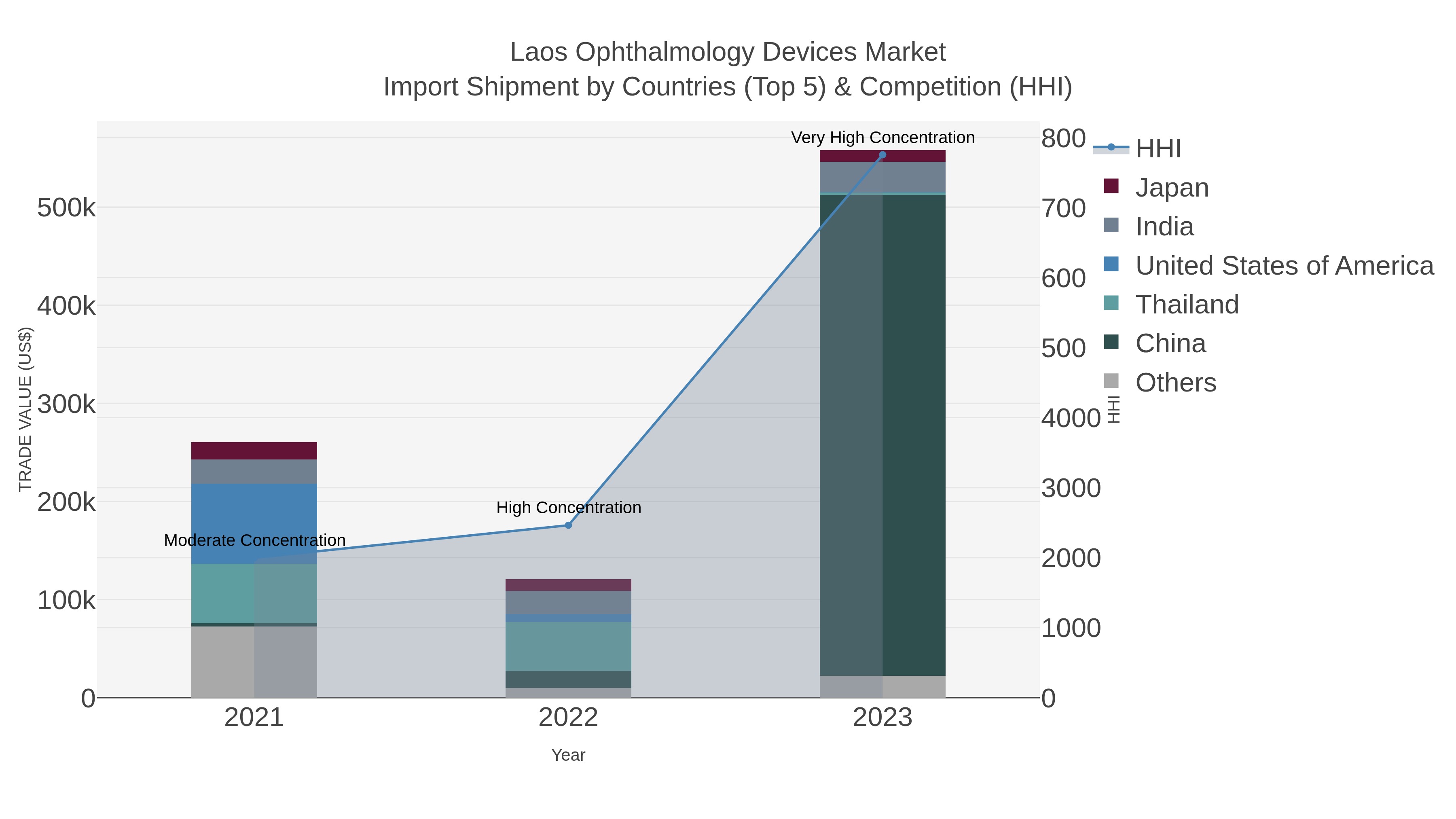
Task: Click the 2021 x-axis label
Action: [x=254, y=718]
